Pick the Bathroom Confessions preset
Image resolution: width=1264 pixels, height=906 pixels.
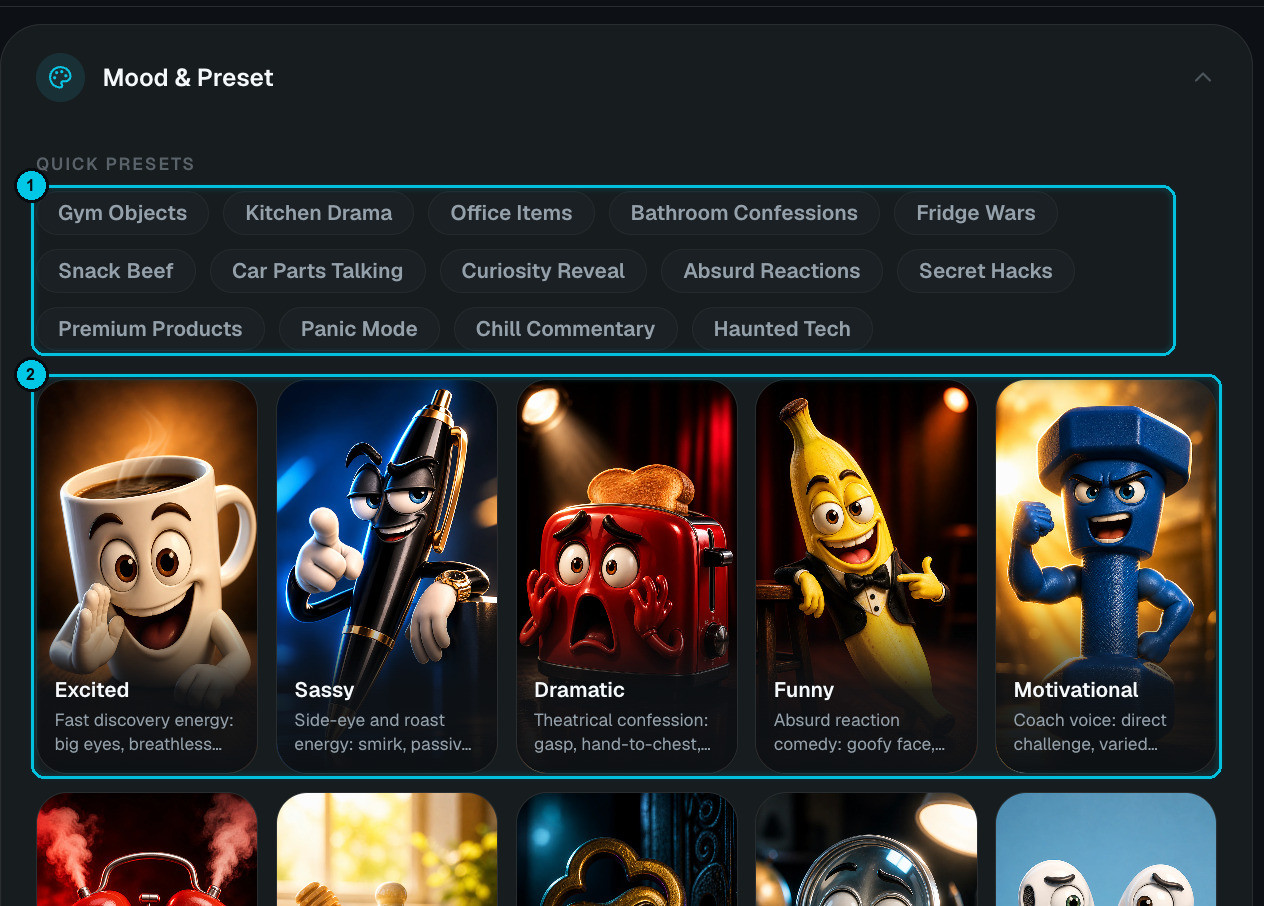(x=744, y=213)
